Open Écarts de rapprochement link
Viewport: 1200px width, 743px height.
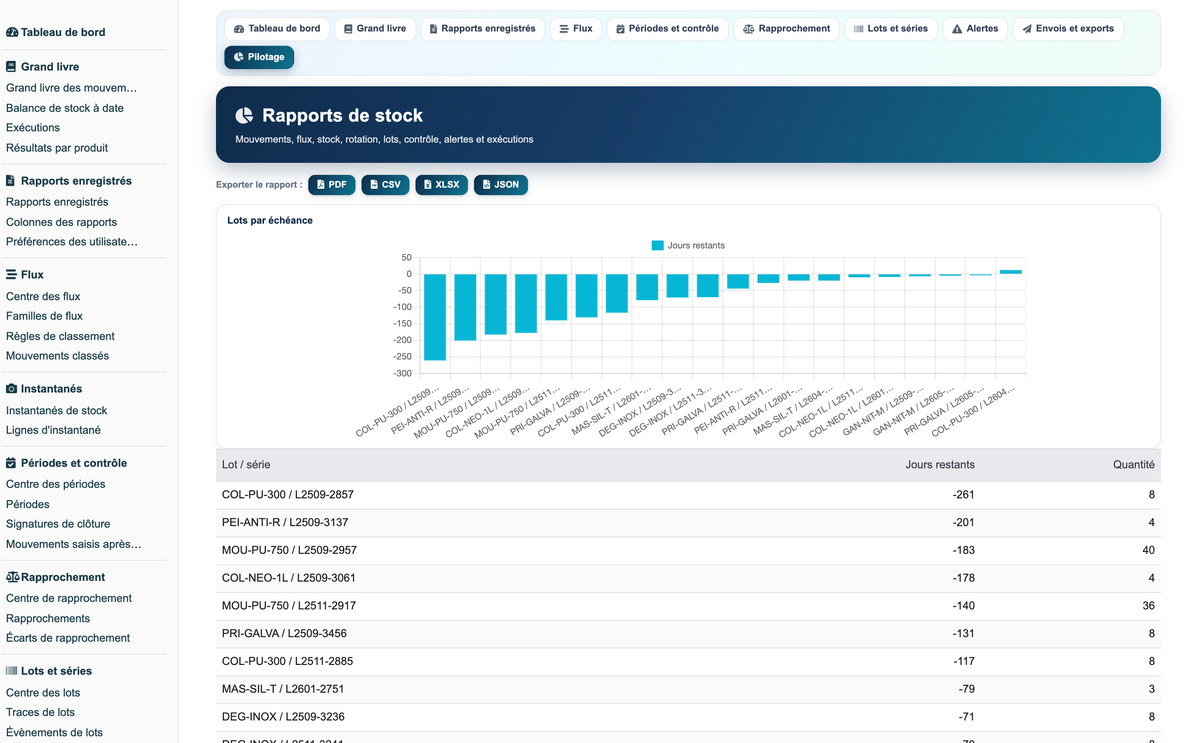coord(68,638)
